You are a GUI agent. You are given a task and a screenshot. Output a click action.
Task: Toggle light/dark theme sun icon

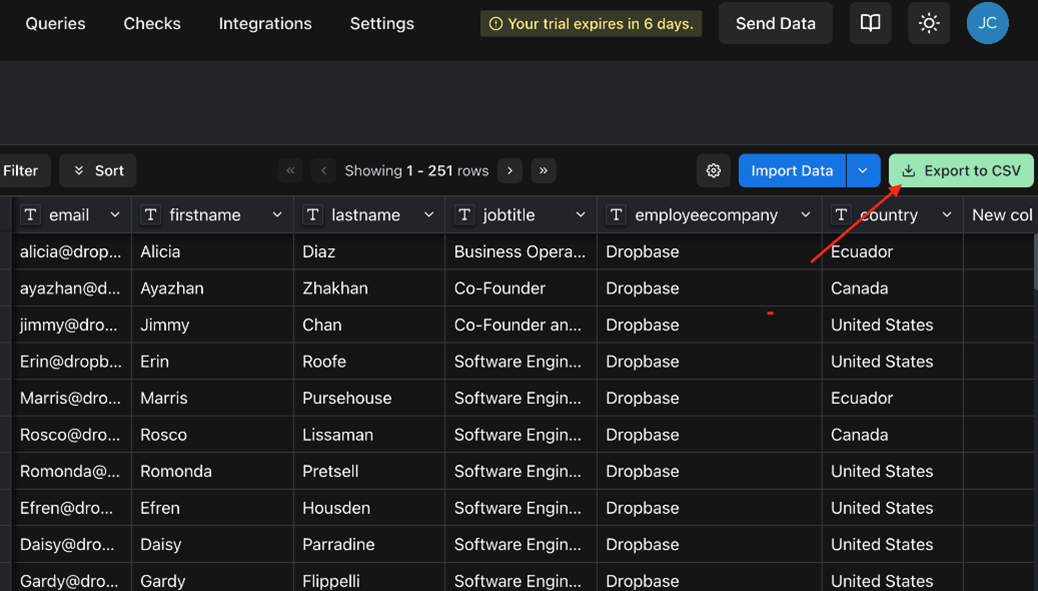click(x=929, y=23)
